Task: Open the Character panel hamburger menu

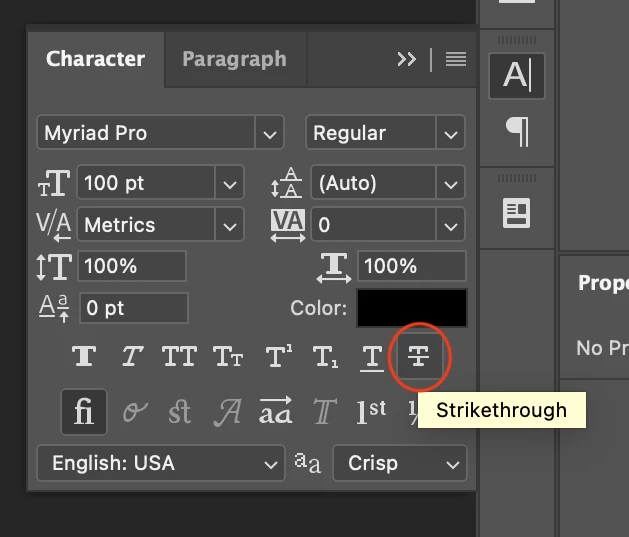Action: pos(456,59)
